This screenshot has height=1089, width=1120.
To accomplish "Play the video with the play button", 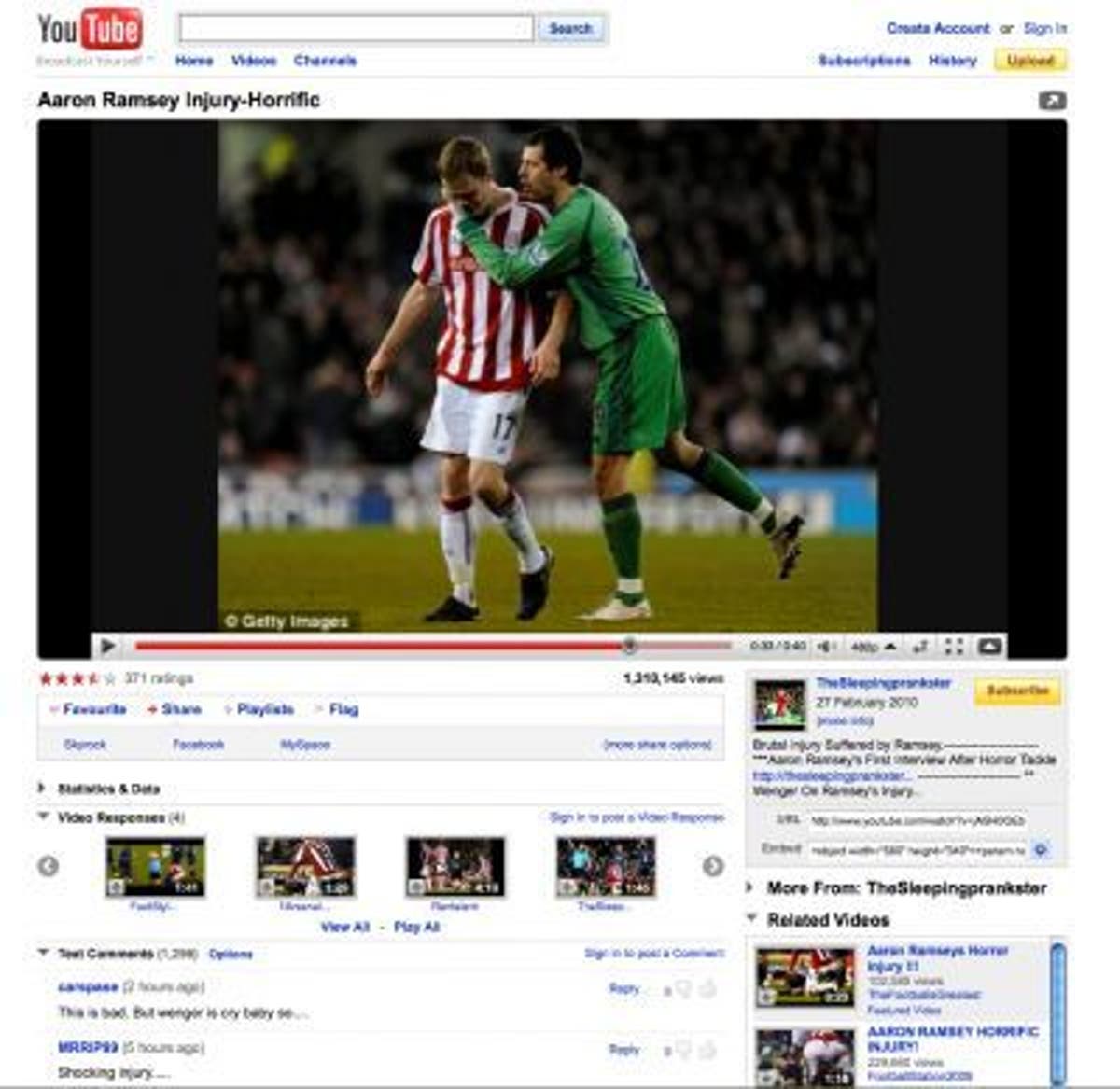I will (x=109, y=645).
